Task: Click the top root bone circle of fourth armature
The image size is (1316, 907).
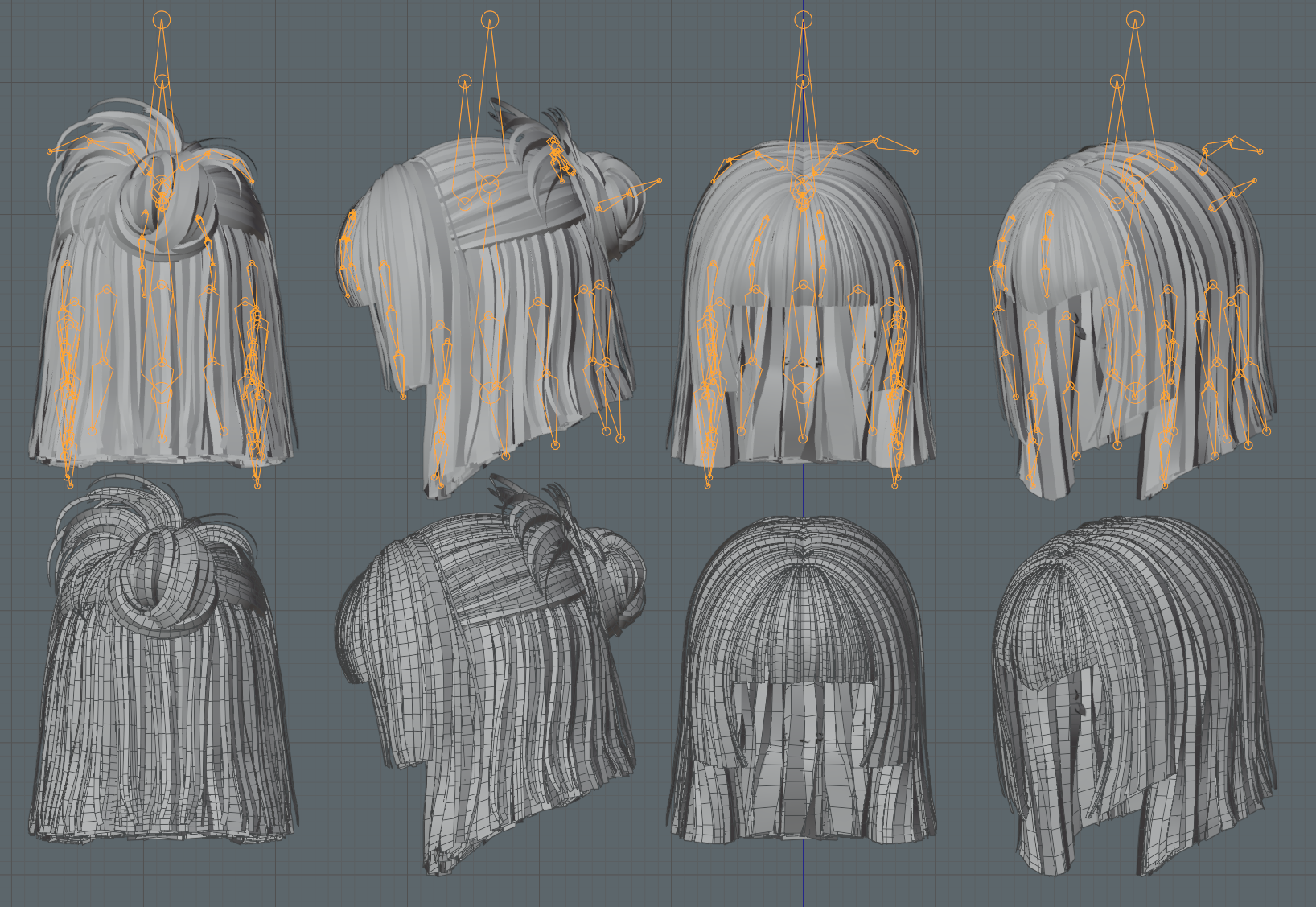Action: pos(1135,19)
